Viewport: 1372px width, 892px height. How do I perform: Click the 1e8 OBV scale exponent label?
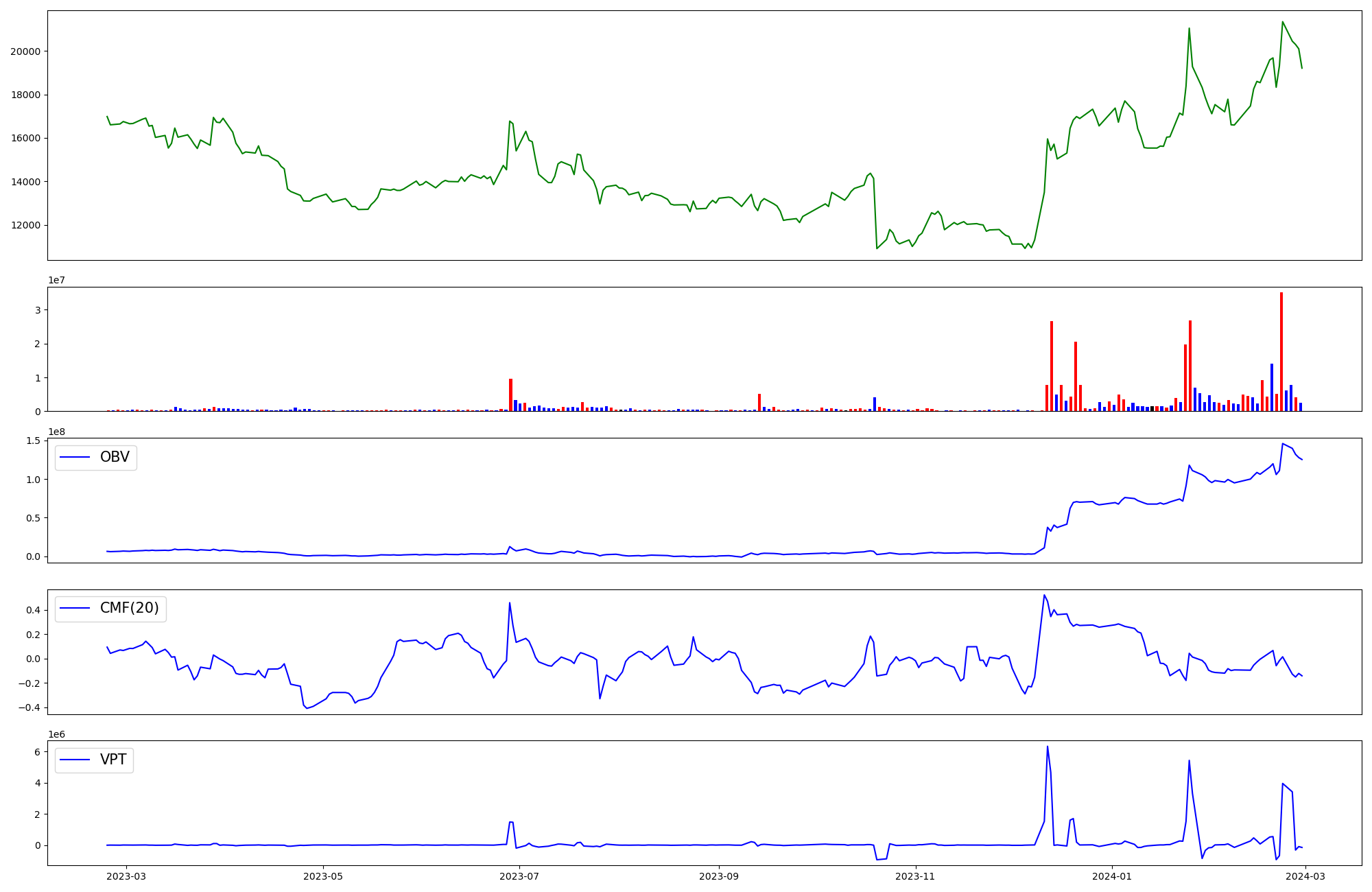(x=56, y=432)
